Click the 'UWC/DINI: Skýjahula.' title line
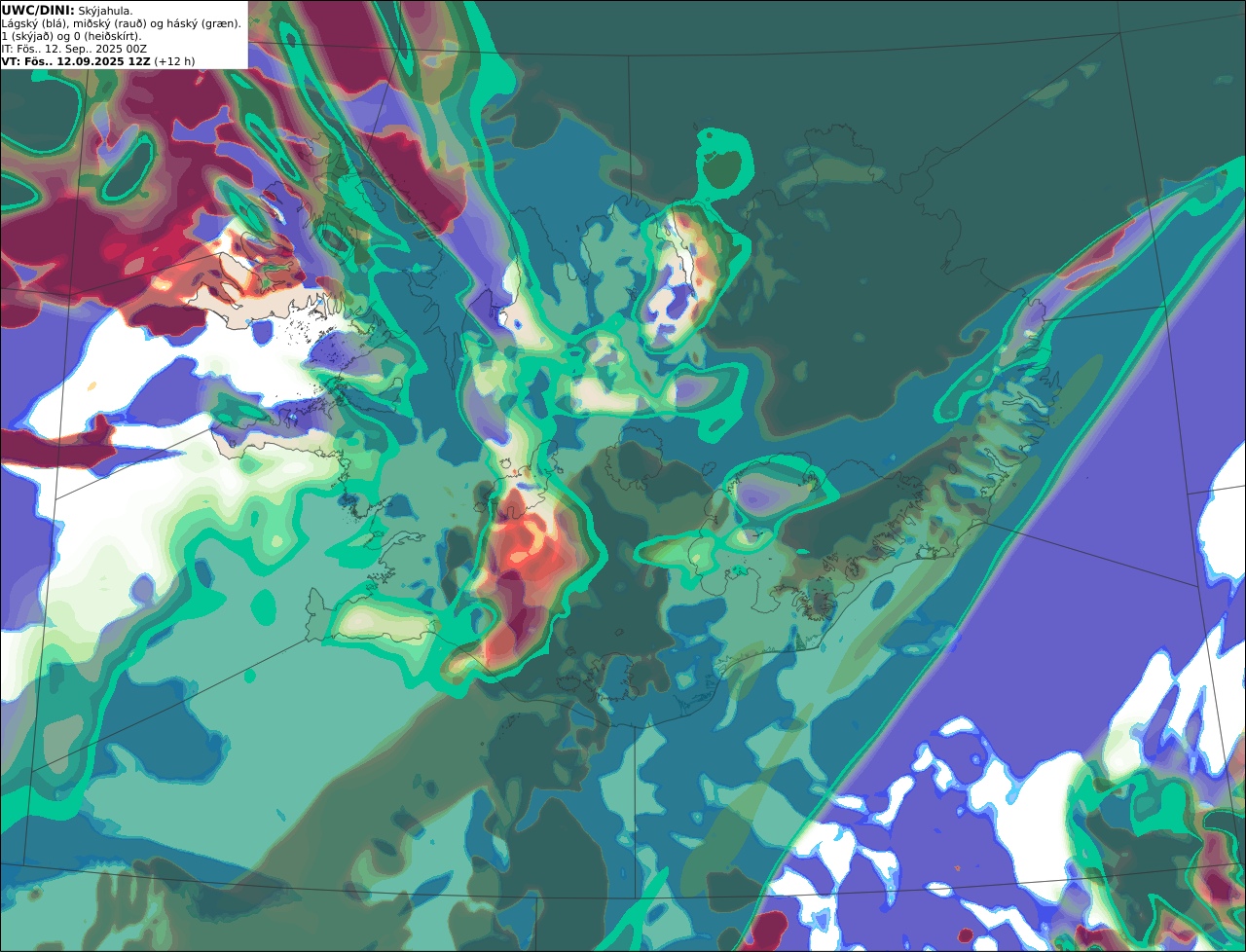 (x=67, y=11)
